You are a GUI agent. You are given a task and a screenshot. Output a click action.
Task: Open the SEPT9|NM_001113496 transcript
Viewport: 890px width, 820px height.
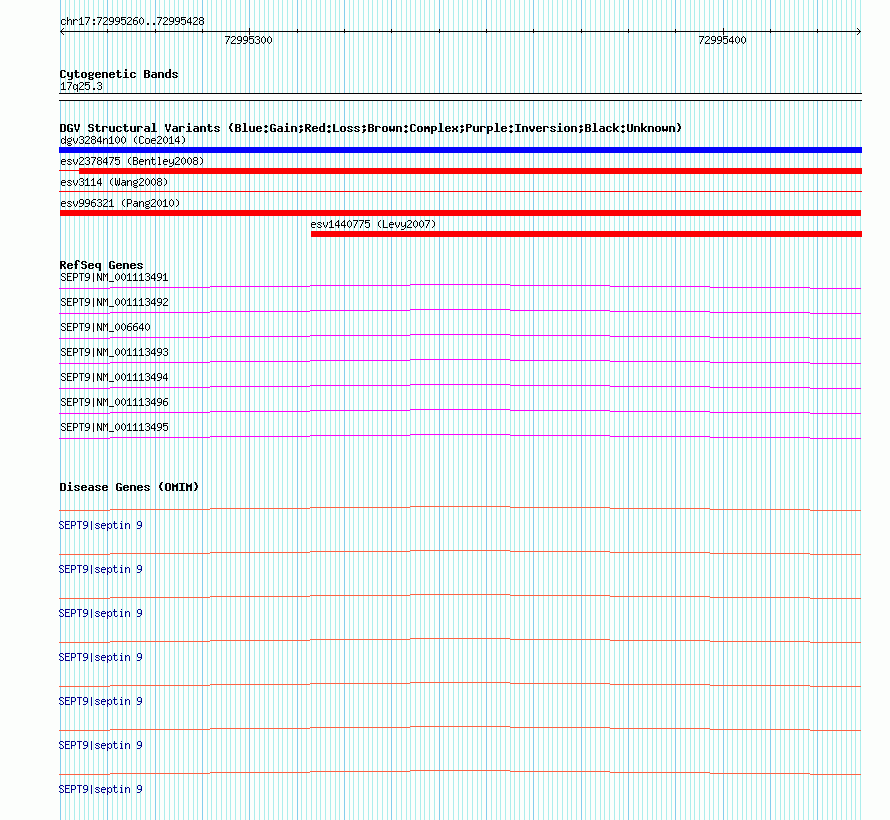click(114, 402)
